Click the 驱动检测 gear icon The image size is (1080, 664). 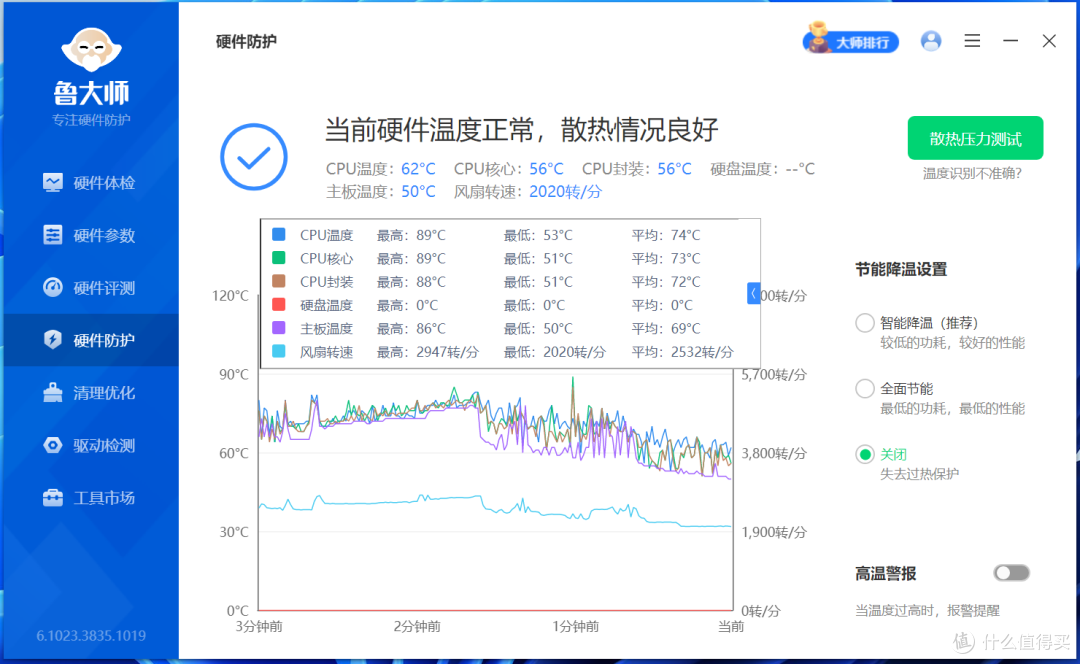pyautogui.click(x=52, y=445)
